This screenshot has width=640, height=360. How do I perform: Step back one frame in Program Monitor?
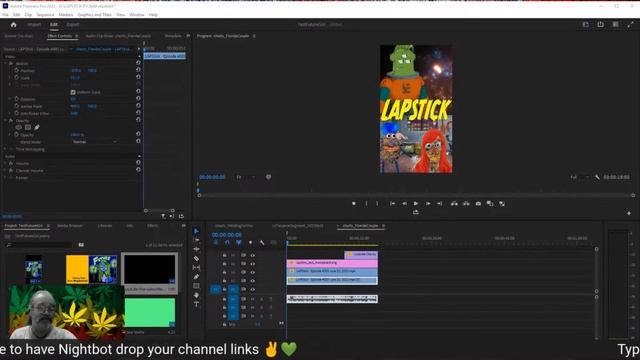[404, 204]
